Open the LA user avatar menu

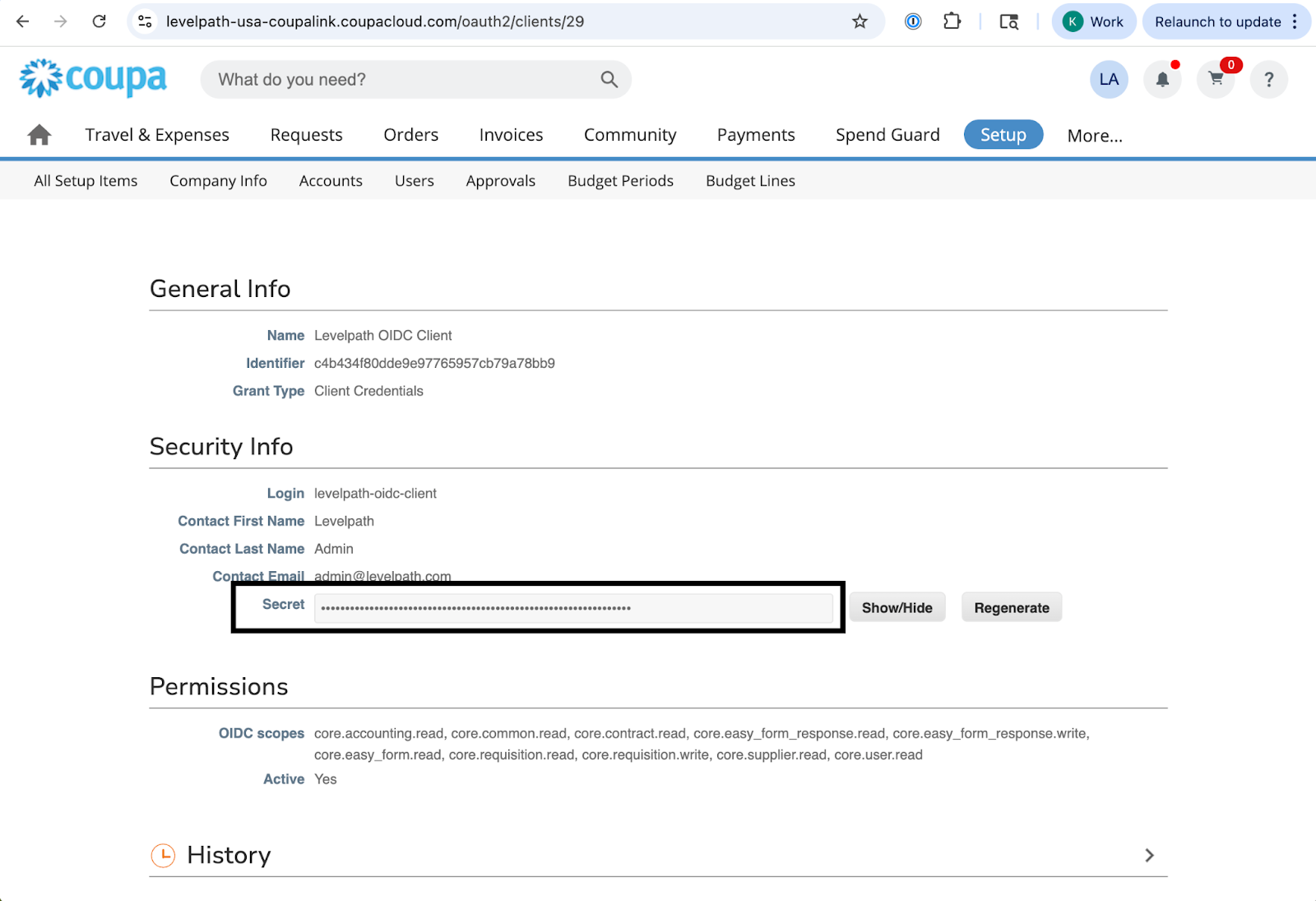[1109, 80]
